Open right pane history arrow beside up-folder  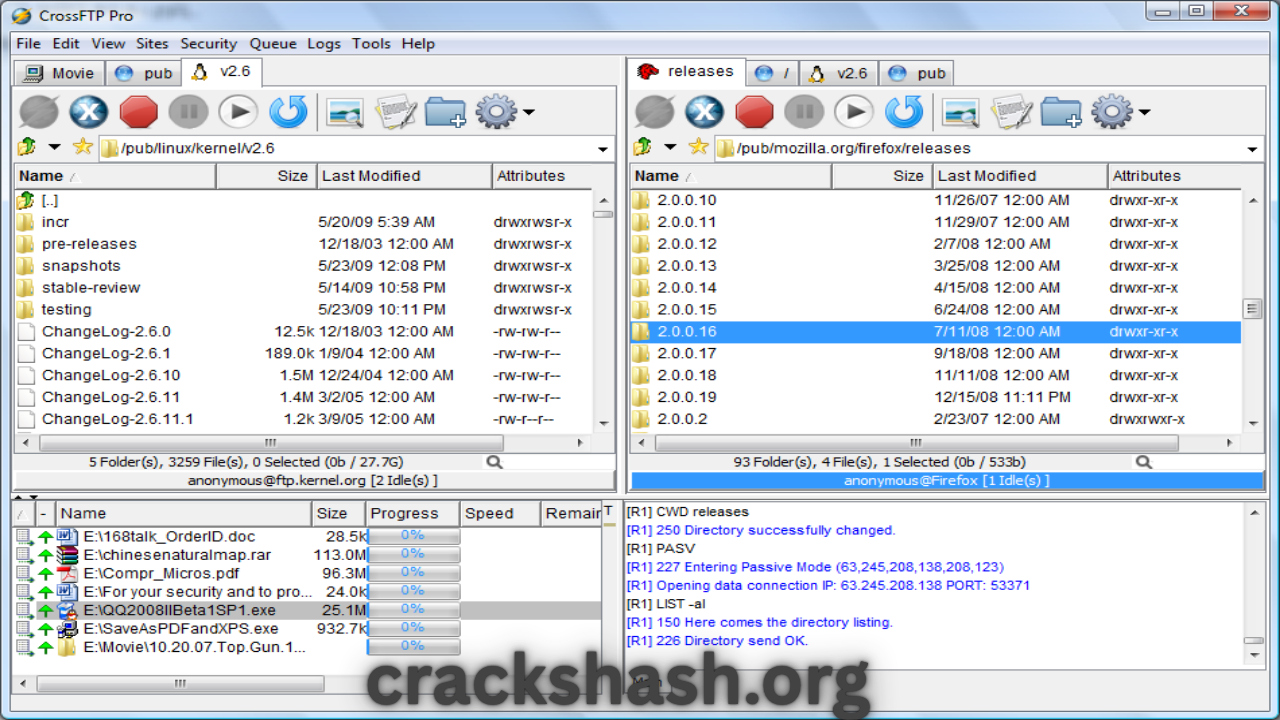coord(670,147)
